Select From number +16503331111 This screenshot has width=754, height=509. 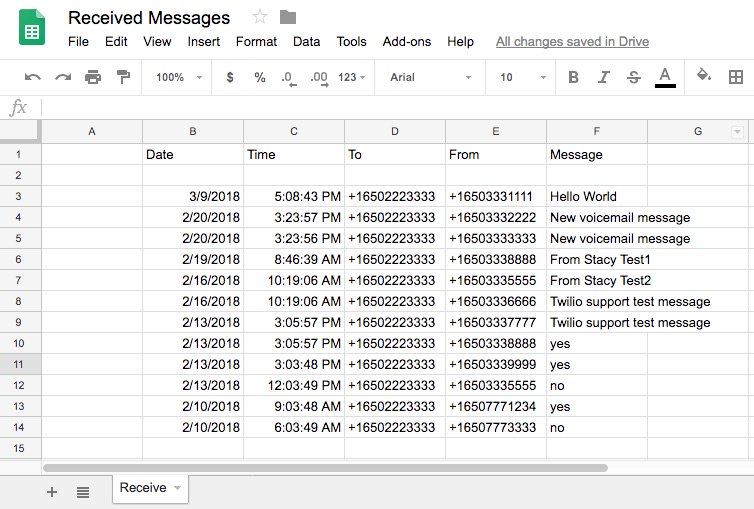(x=496, y=196)
